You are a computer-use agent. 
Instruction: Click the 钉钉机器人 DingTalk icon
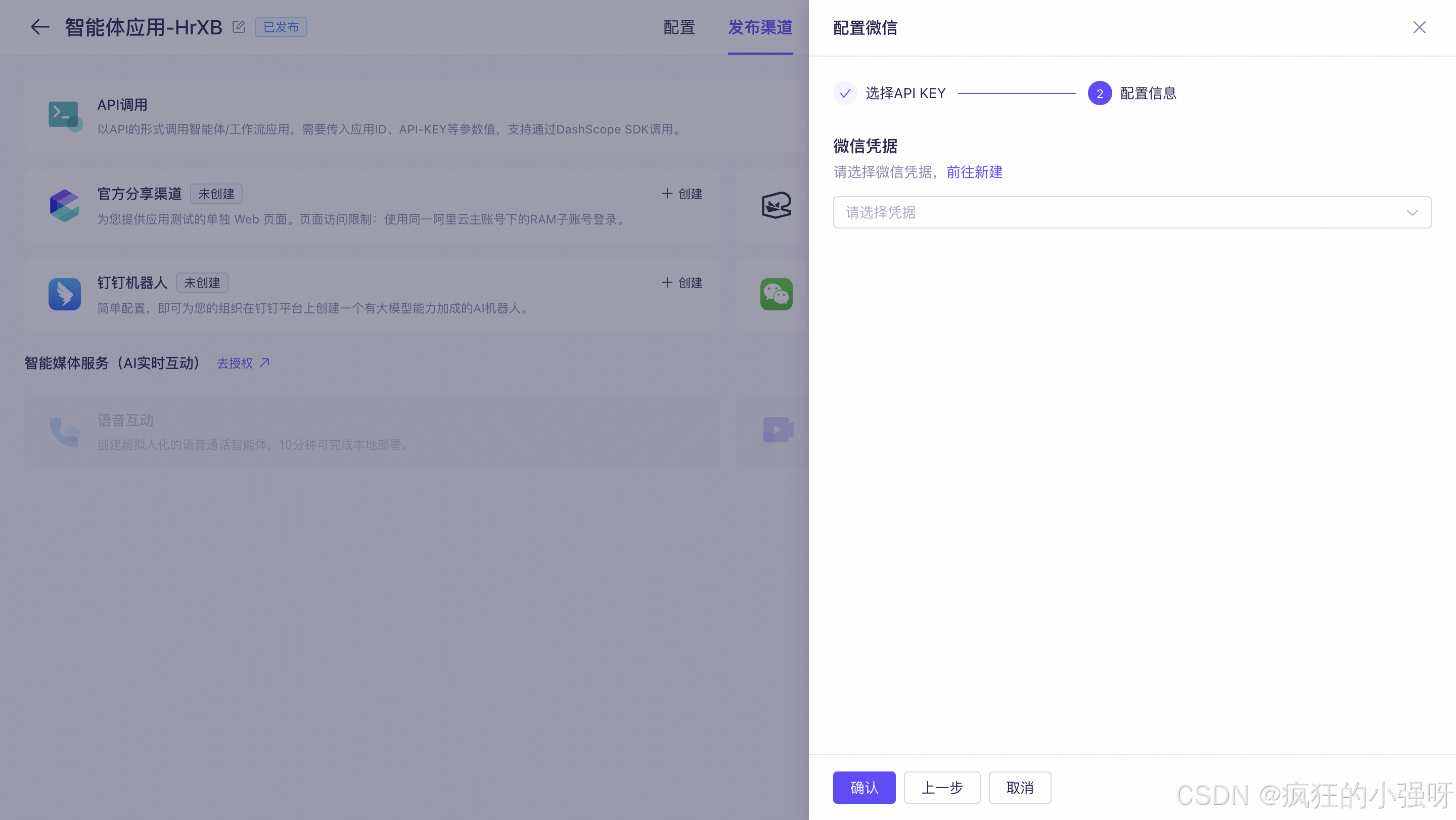tap(64, 294)
